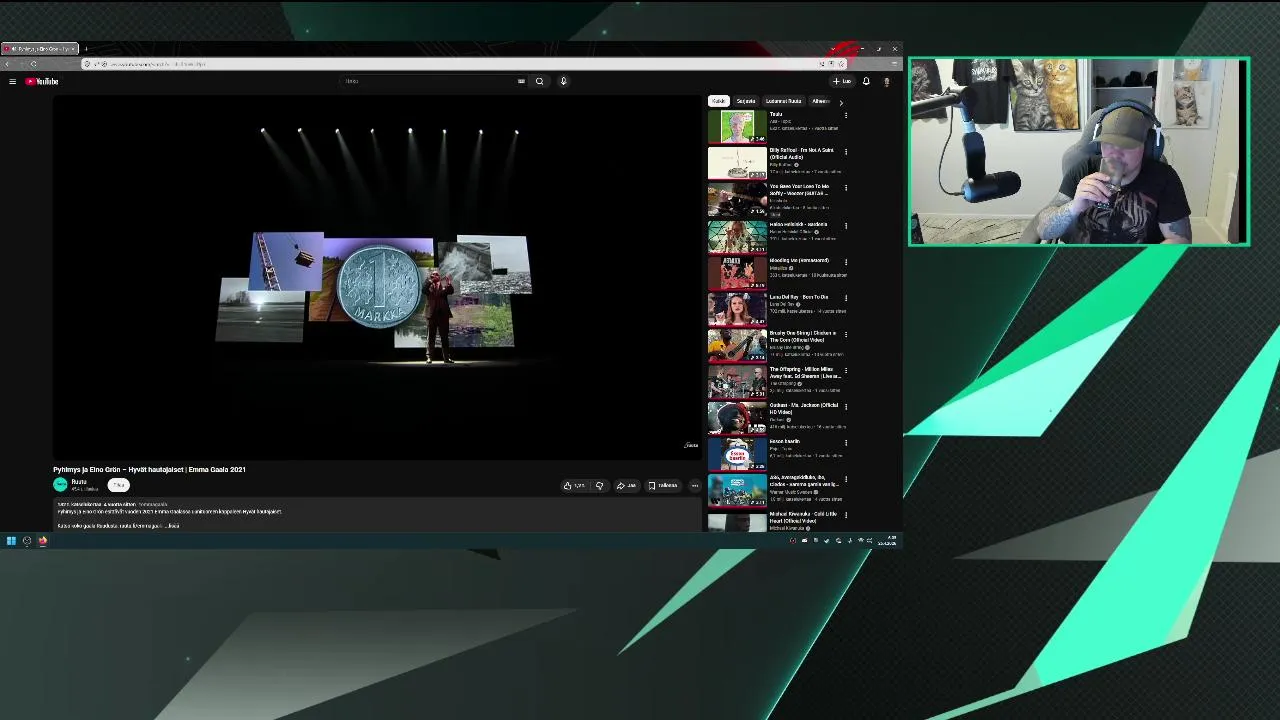Open Outkast Ms. Jackson video title
Screen dimensions: 1280x720
(803, 408)
